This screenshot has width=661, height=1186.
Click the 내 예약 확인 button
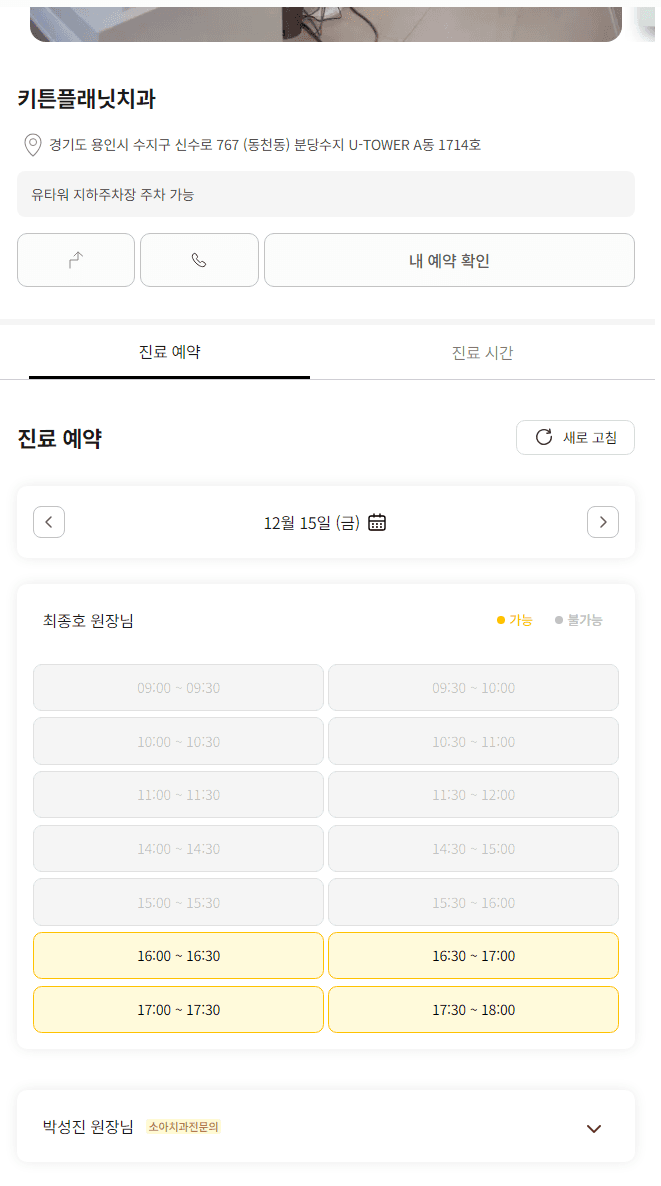[449, 260]
